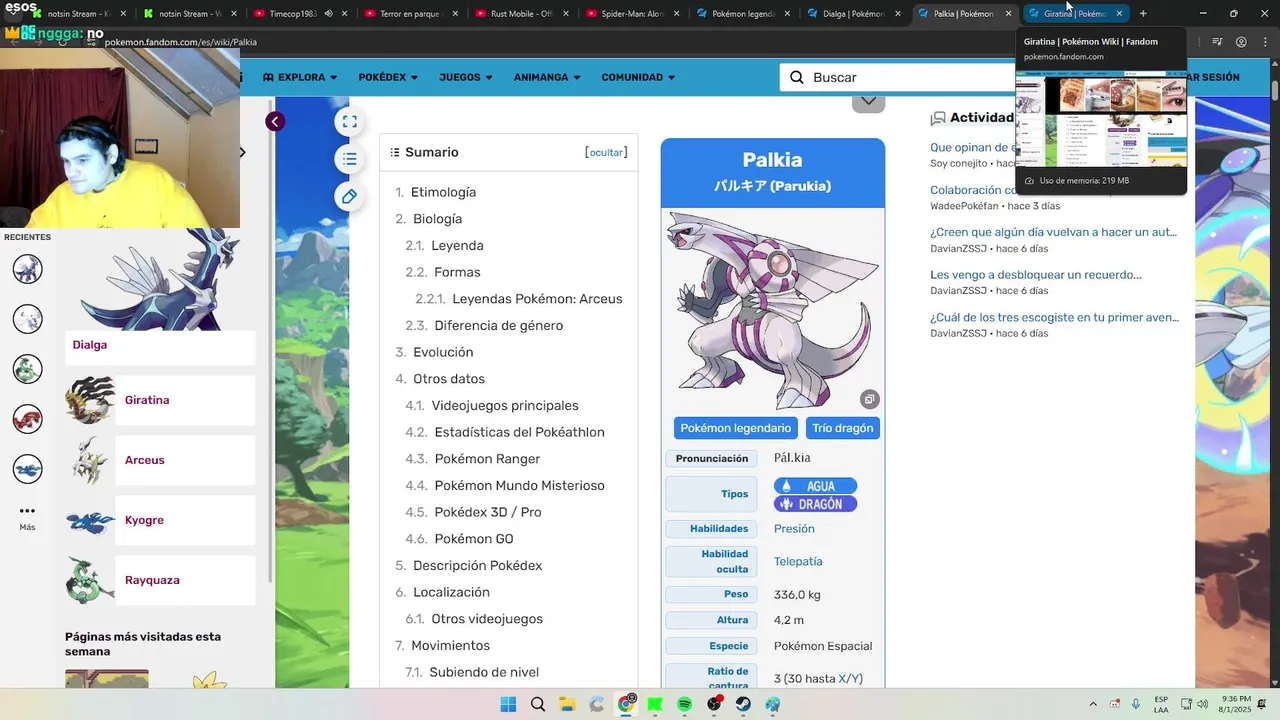Expand the JUEGOS dropdown menu
The height and width of the screenshot is (720, 1280).
click(466, 77)
